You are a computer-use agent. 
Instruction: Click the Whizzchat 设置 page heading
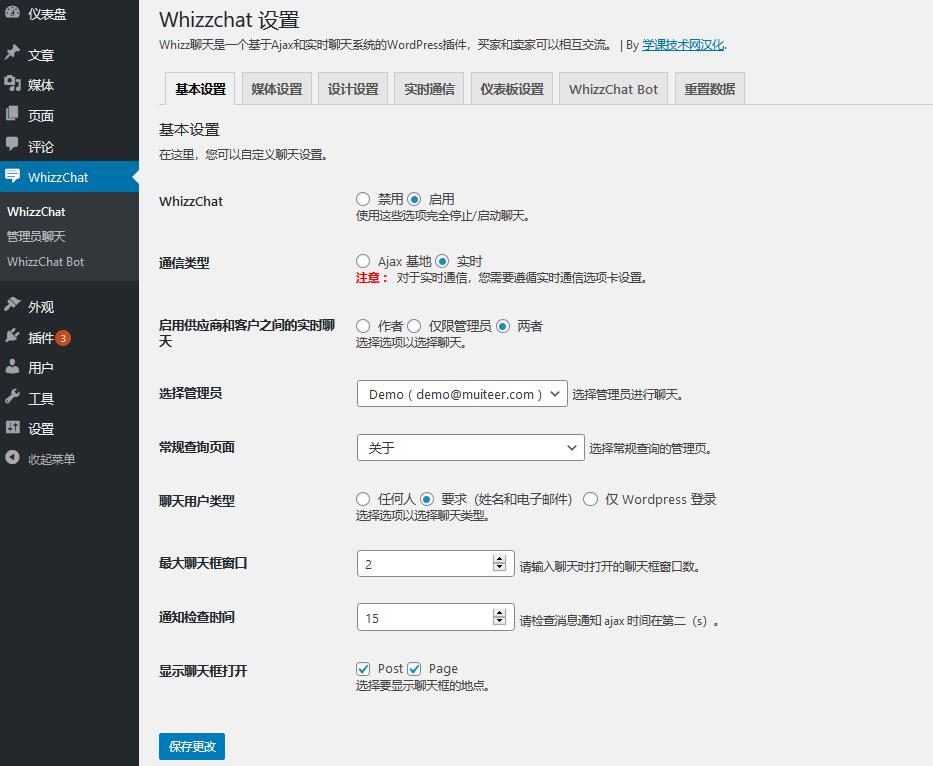(x=229, y=20)
